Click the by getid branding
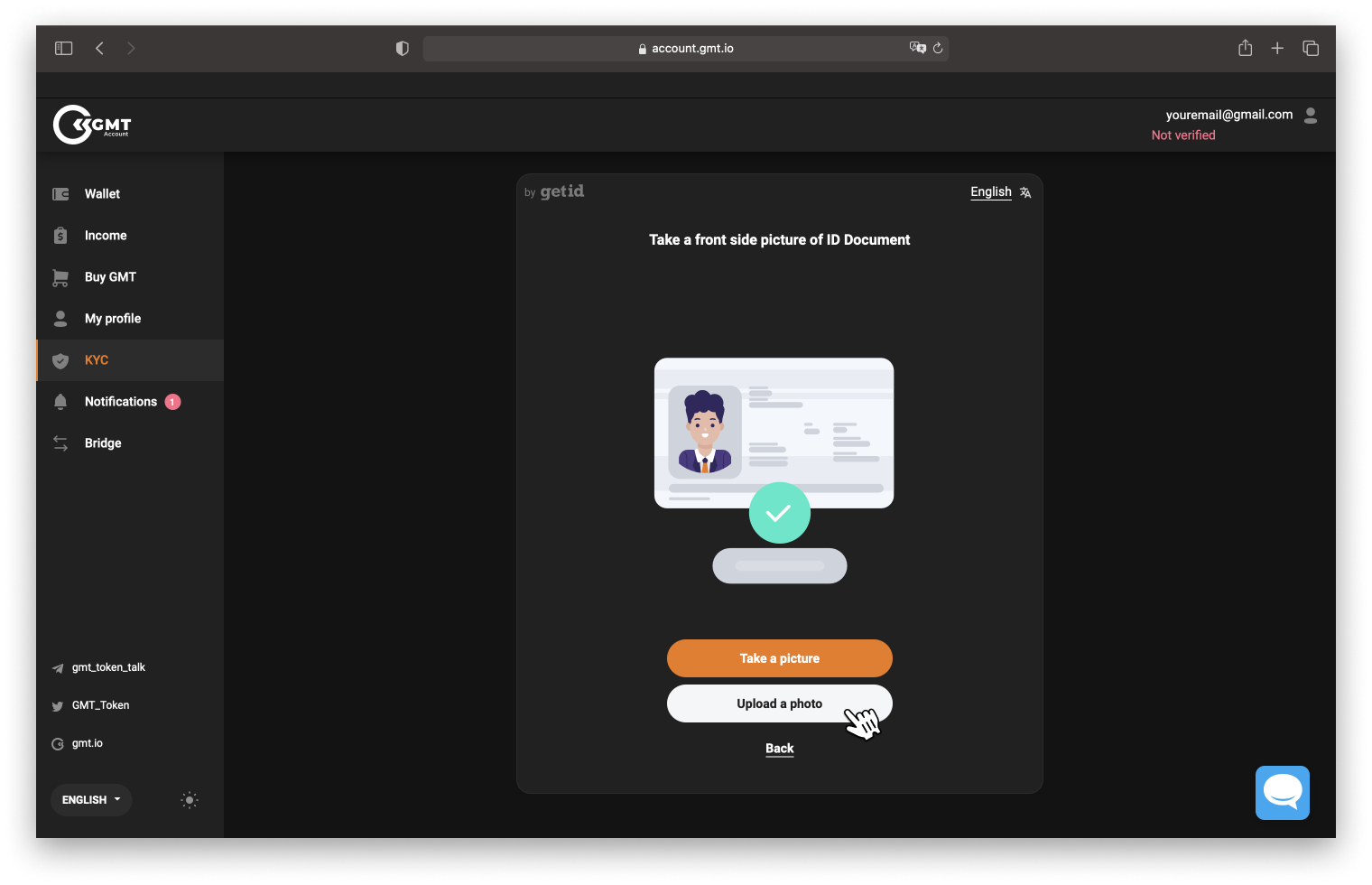Screen dimensions: 1372x885 pyautogui.click(x=554, y=191)
